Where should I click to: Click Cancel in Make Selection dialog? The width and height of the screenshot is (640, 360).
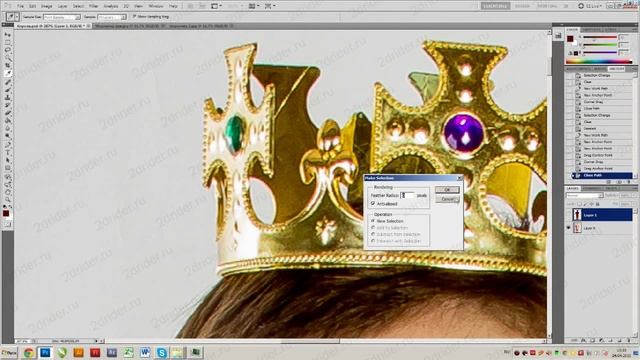[447, 199]
